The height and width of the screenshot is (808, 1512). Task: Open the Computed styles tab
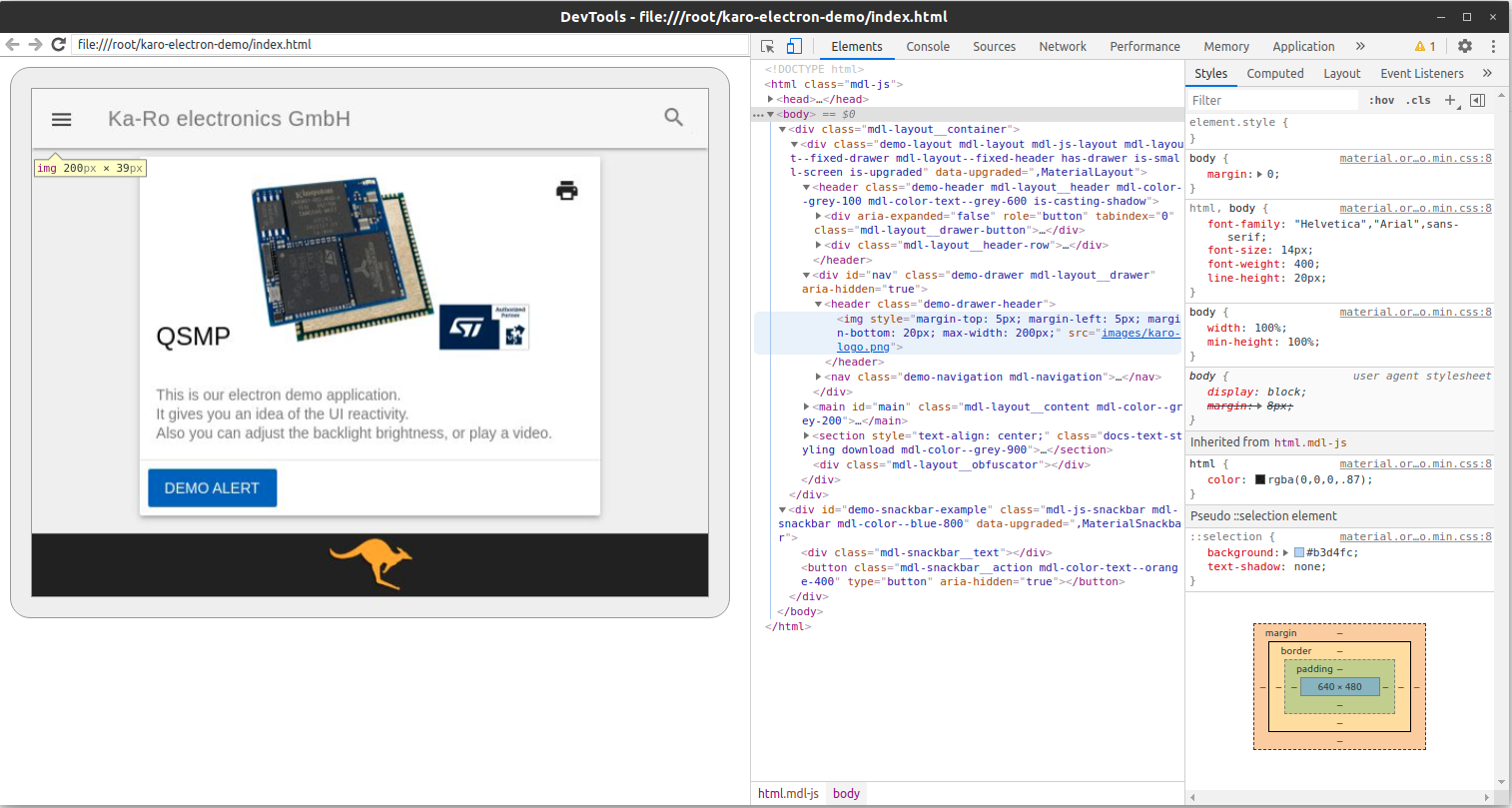tap(1275, 73)
